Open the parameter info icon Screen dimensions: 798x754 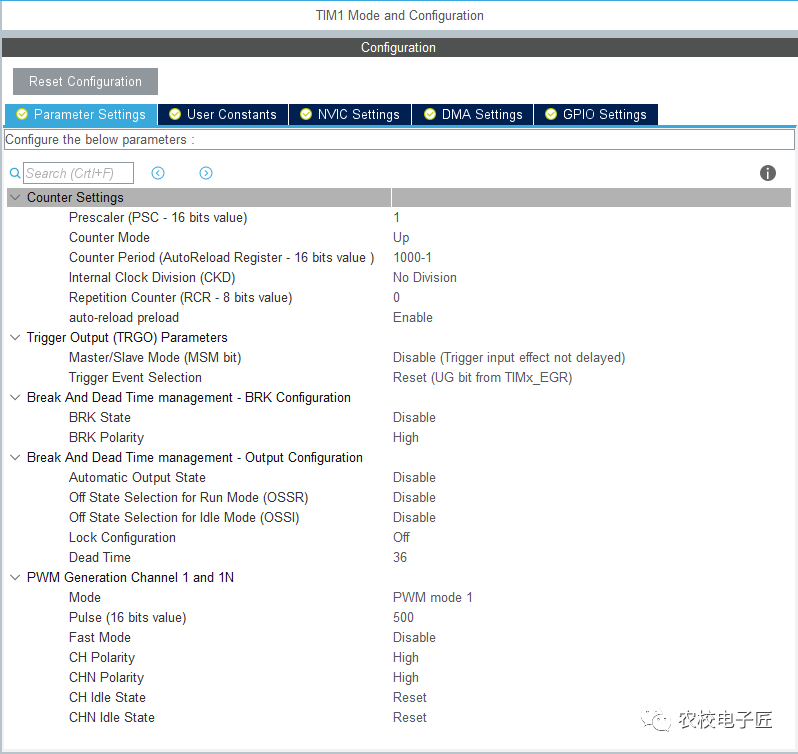(767, 173)
